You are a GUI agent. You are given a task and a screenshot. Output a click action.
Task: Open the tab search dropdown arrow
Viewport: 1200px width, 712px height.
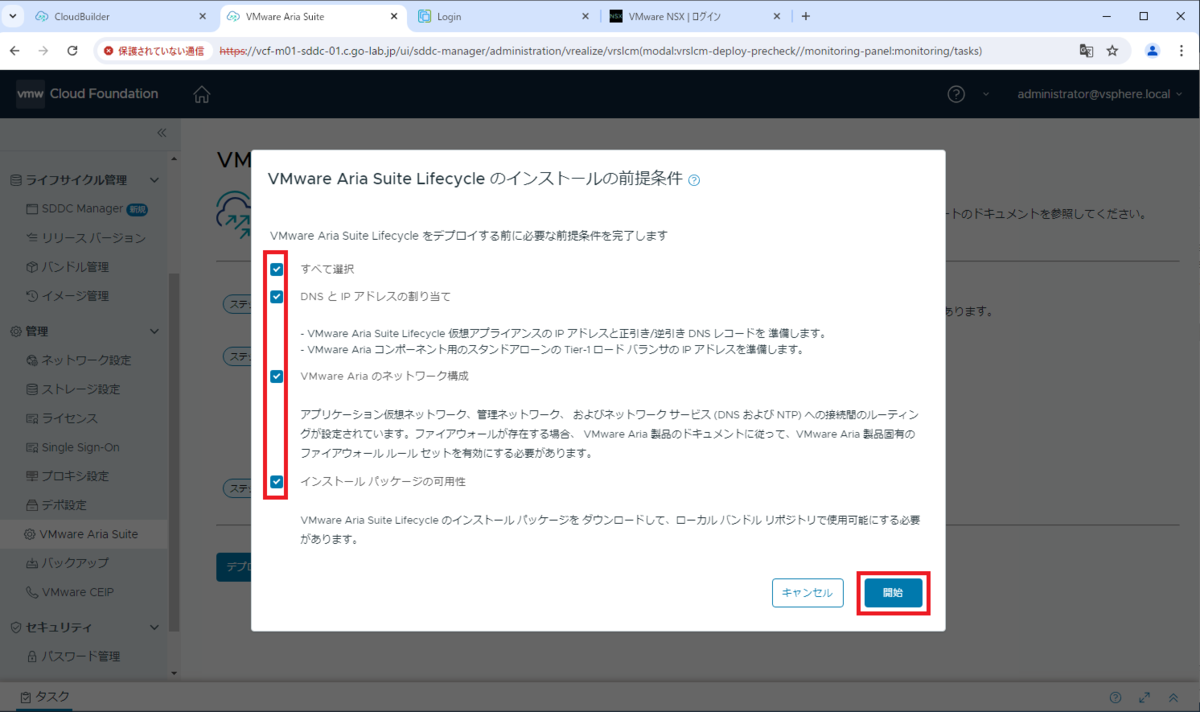click(13, 16)
